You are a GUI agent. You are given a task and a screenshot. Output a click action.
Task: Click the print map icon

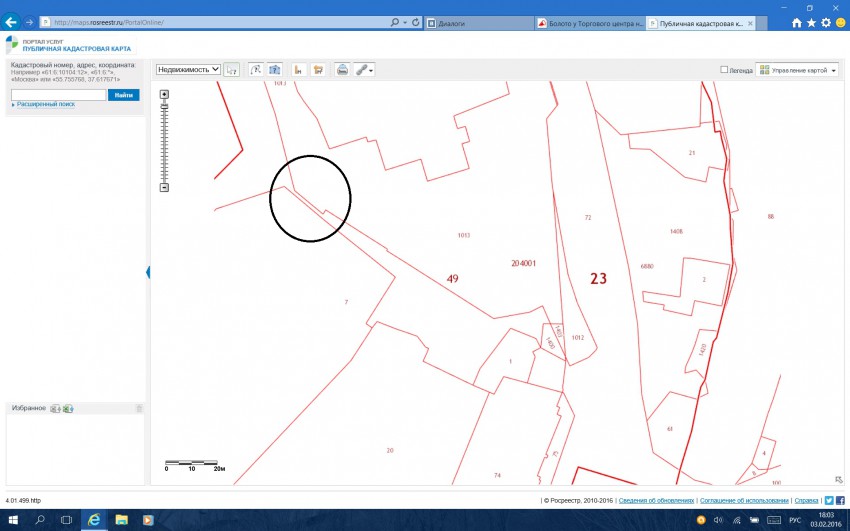point(342,70)
